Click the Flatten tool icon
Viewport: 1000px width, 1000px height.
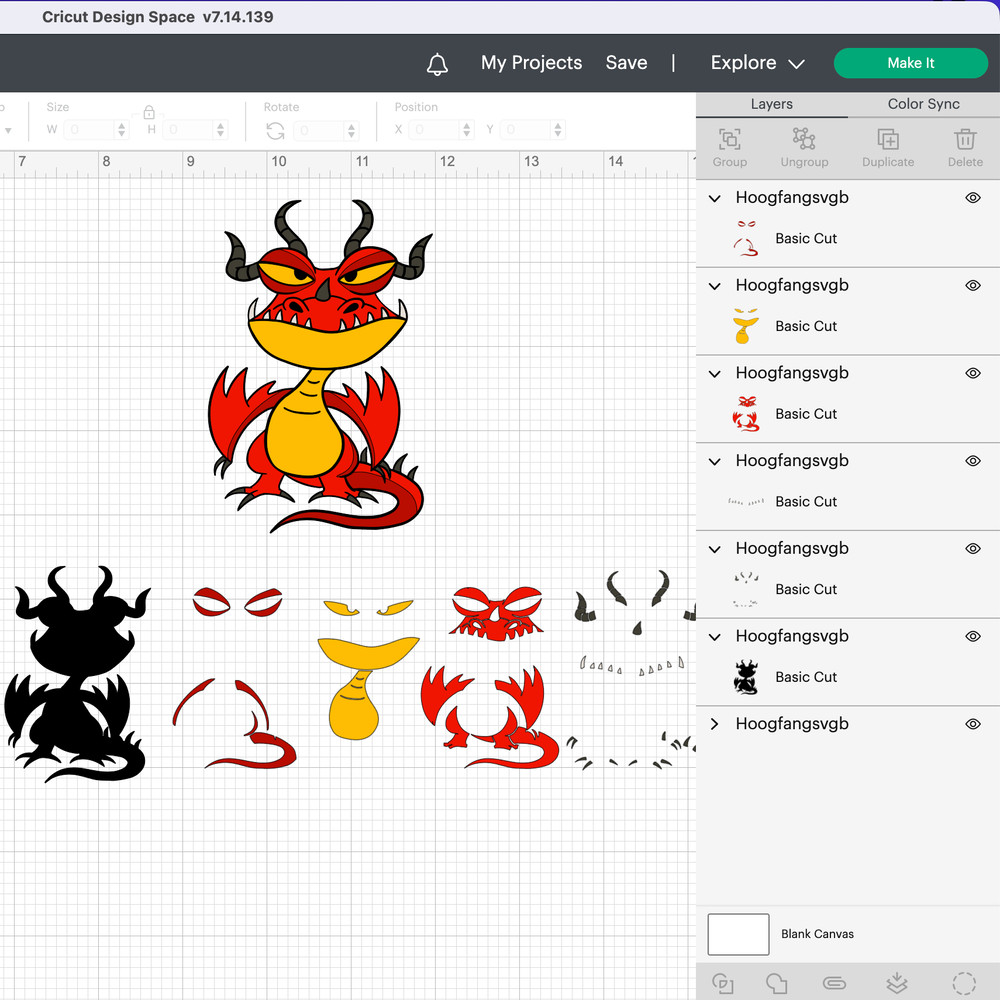pyautogui.click(x=897, y=983)
